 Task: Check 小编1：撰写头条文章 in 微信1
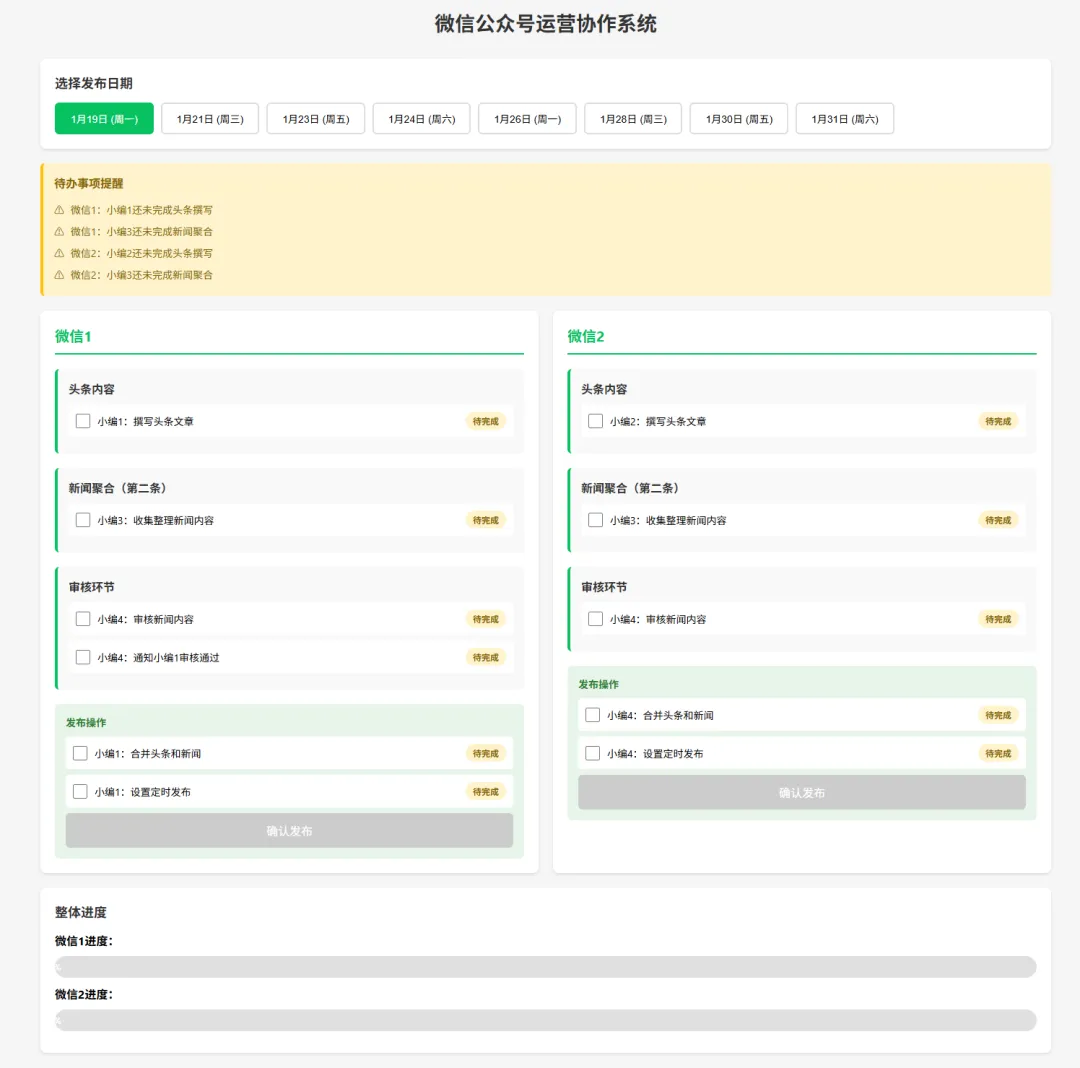(x=83, y=421)
